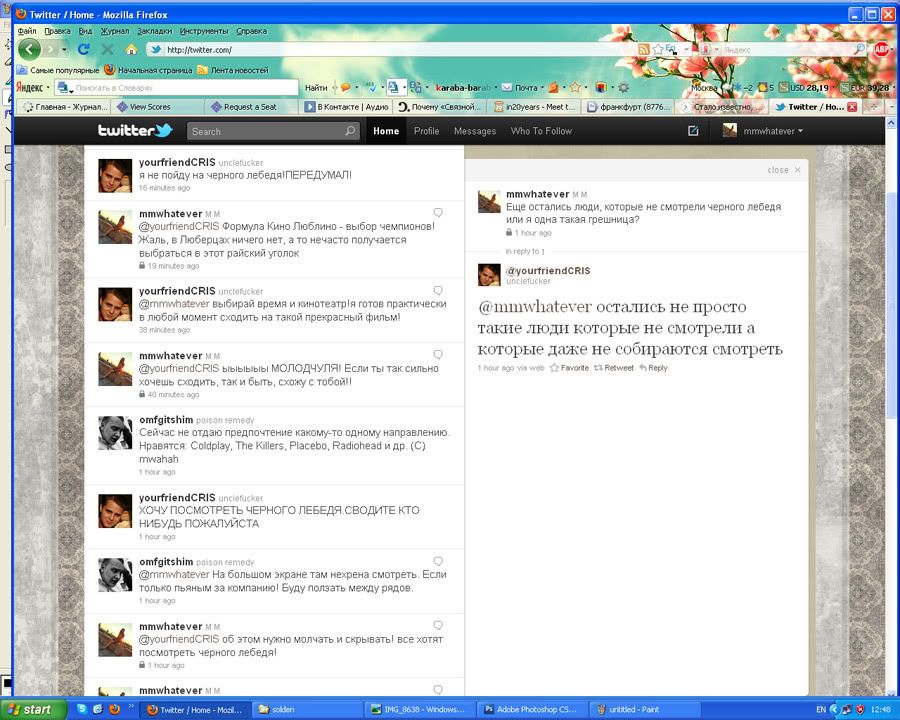Viewport: 900px width, 720px height.
Task: Open @yourfriendCRIS profile in details pane
Action: click(548, 270)
